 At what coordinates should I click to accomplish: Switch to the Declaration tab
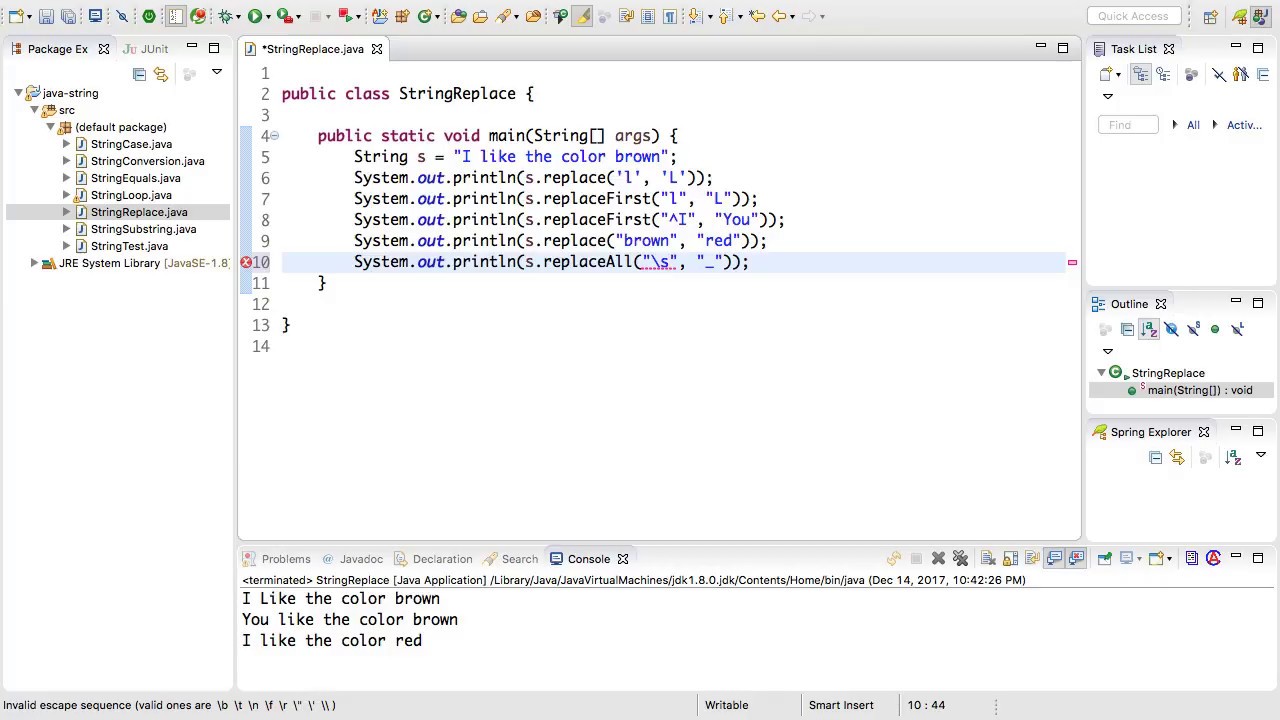coord(432,559)
